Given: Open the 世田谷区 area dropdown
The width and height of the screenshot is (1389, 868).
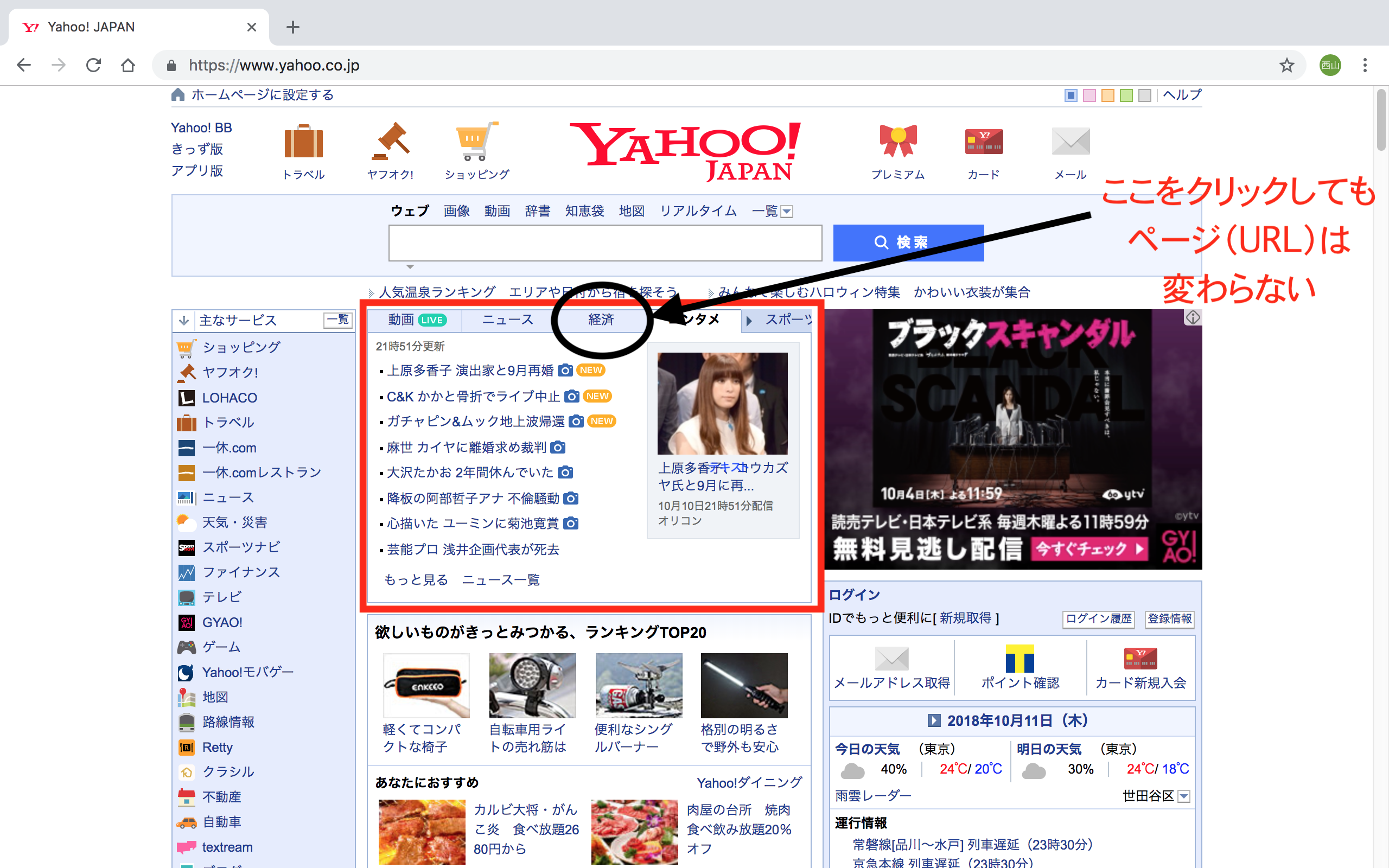Looking at the screenshot, I should (1183, 796).
